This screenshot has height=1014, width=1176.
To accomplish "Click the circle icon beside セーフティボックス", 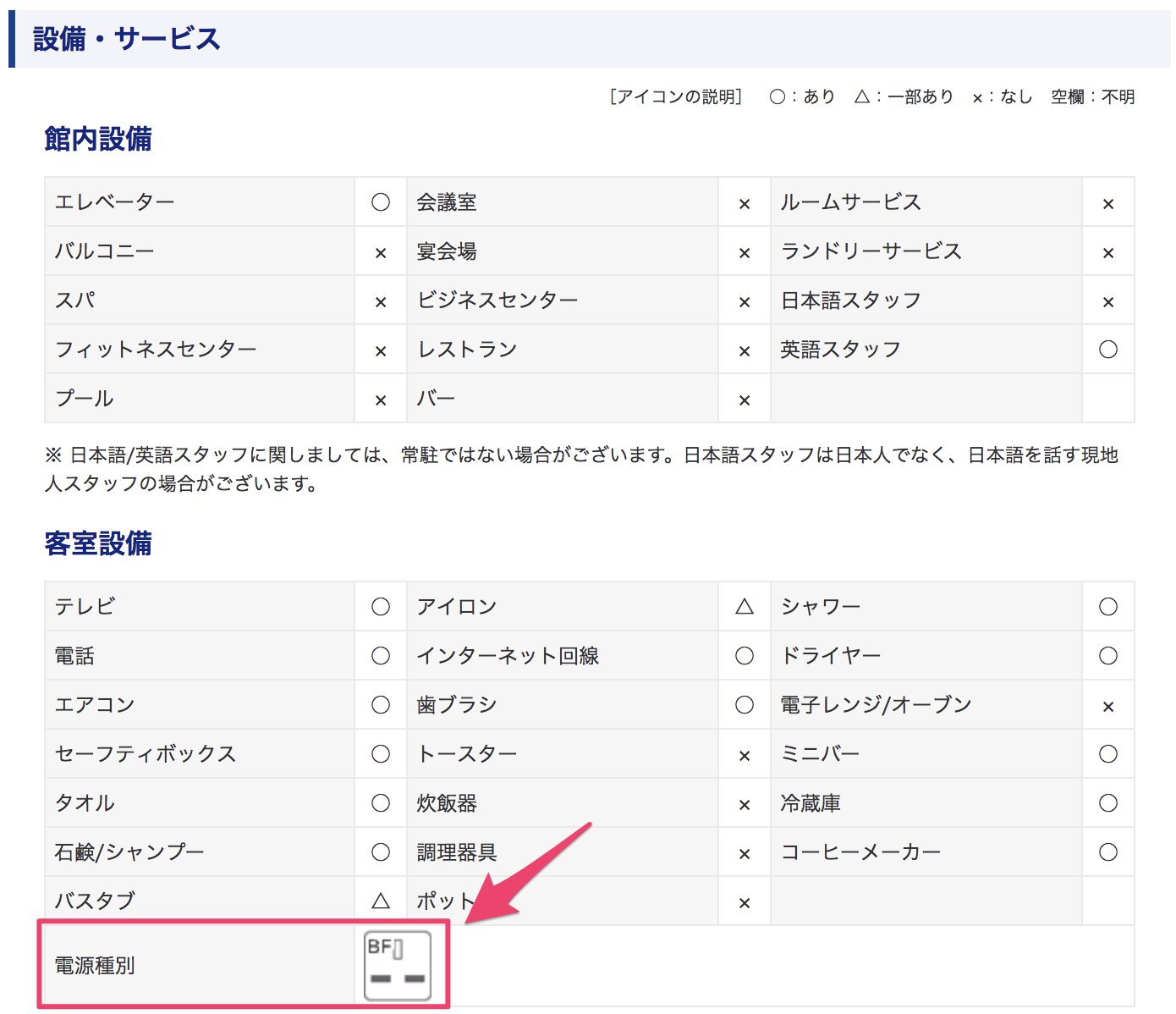I will point(381,754).
